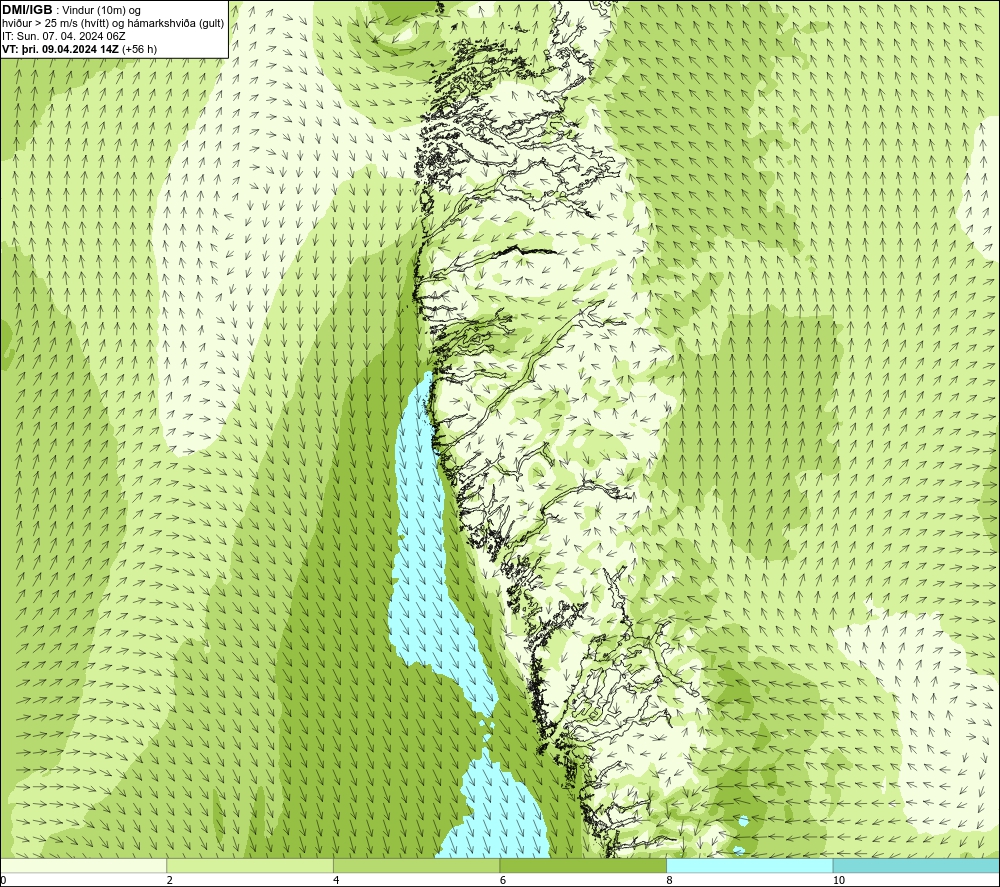Click the legend scale label '4'
The height and width of the screenshot is (887, 1000).
click(336, 880)
